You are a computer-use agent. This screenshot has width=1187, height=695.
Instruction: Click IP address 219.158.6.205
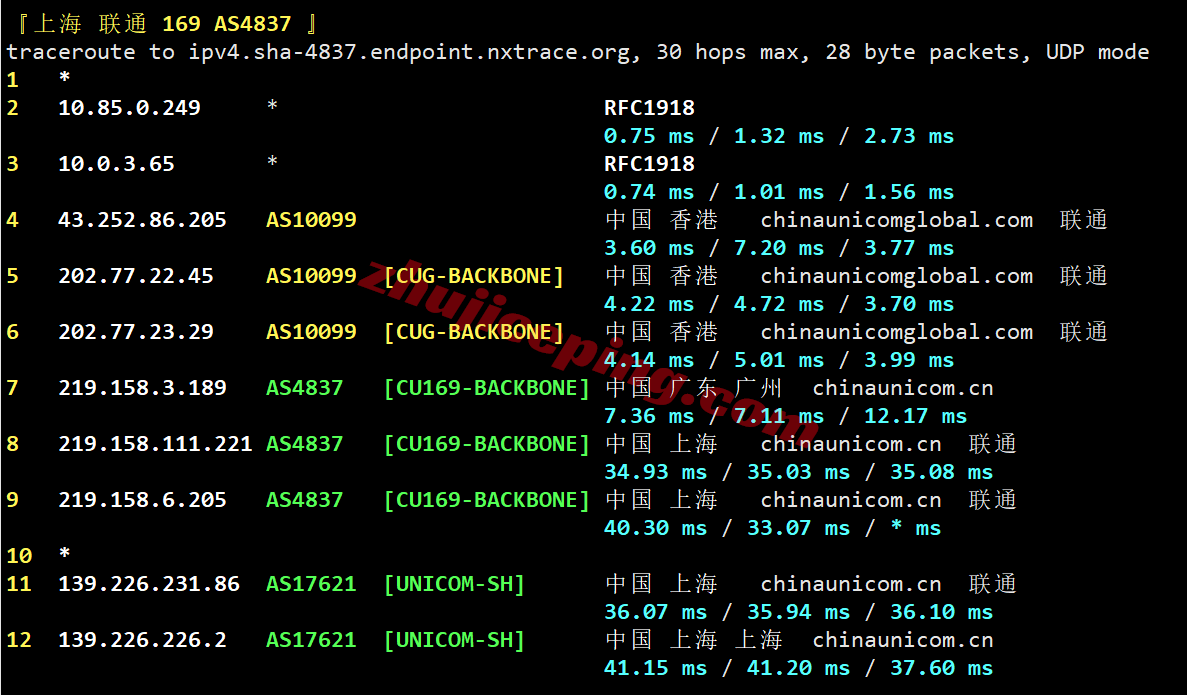[142, 500]
